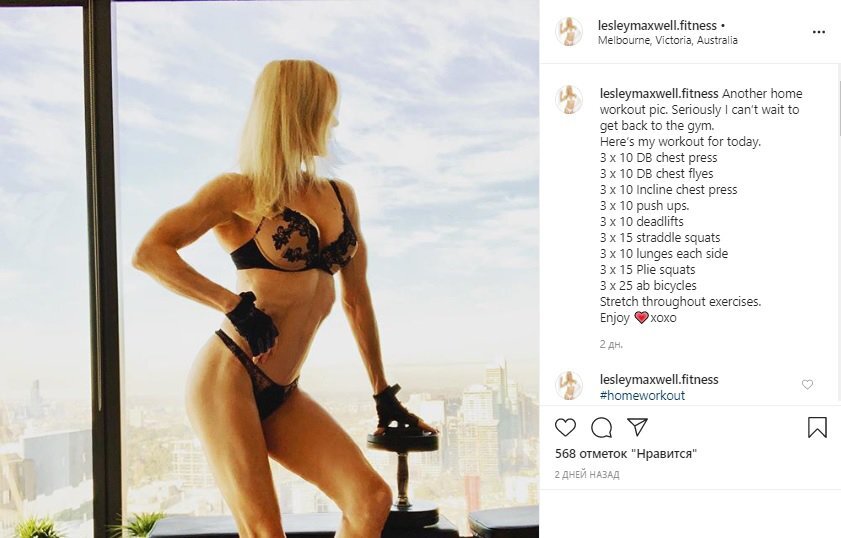This screenshot has height=538, width=841.
Task: Click the '2 ДНЕЙ НАЗАД' post timestamp
Action: 587,475
